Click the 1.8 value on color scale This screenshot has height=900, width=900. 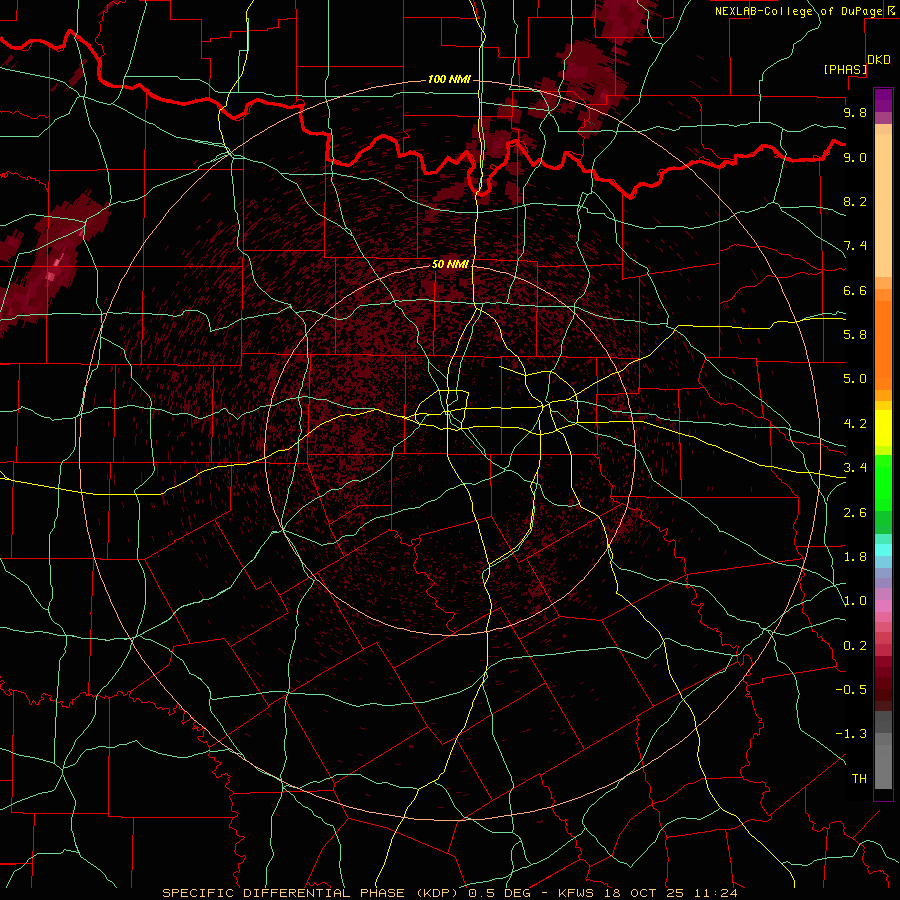click(855, 557)
